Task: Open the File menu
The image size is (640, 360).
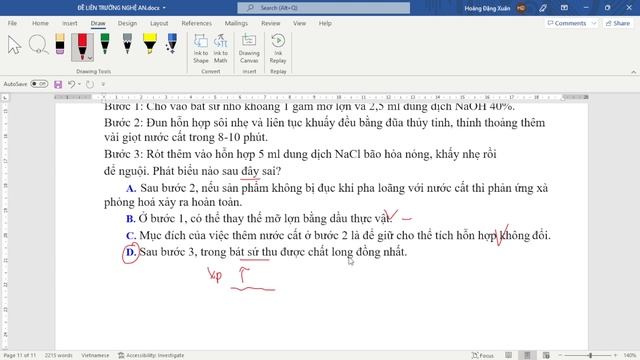Action: click(12, 23)
